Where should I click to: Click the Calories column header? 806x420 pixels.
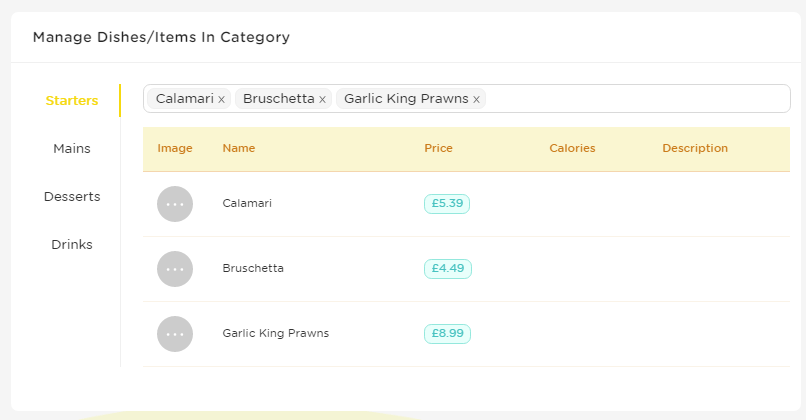[x=572, y=148]
